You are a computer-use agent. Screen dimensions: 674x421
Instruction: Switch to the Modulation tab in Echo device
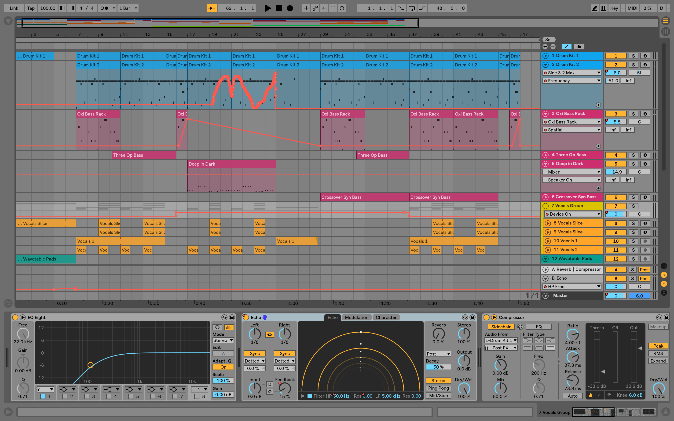356,317
